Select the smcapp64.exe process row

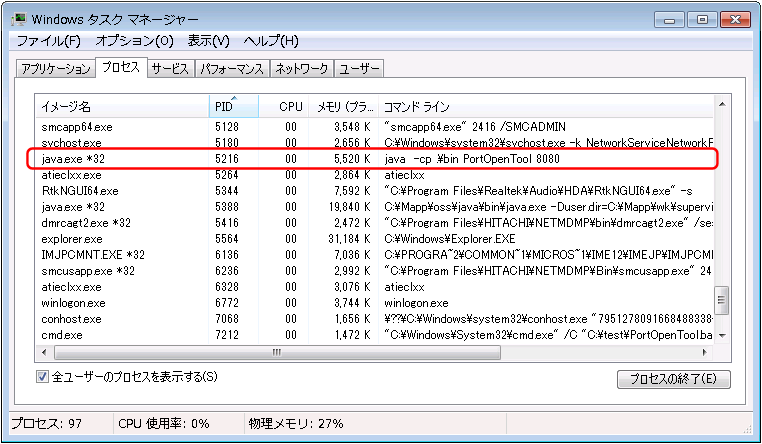point(374,127)
